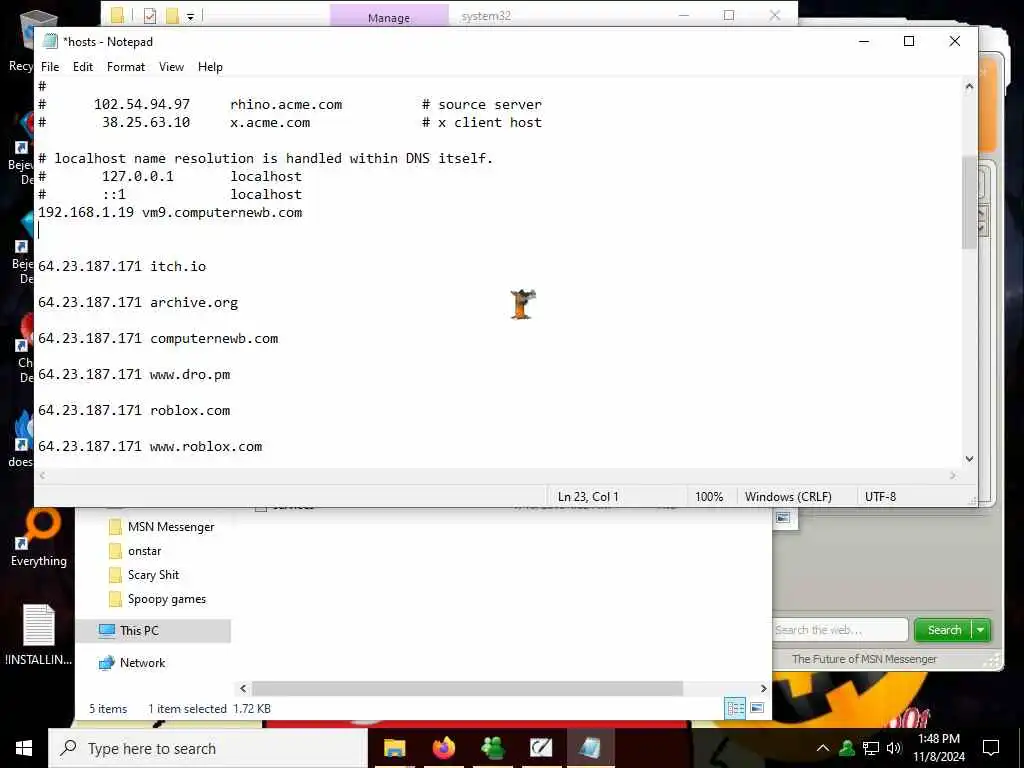Open the volume tray icon
This screenshot has height=768, width=1024.
894,748
